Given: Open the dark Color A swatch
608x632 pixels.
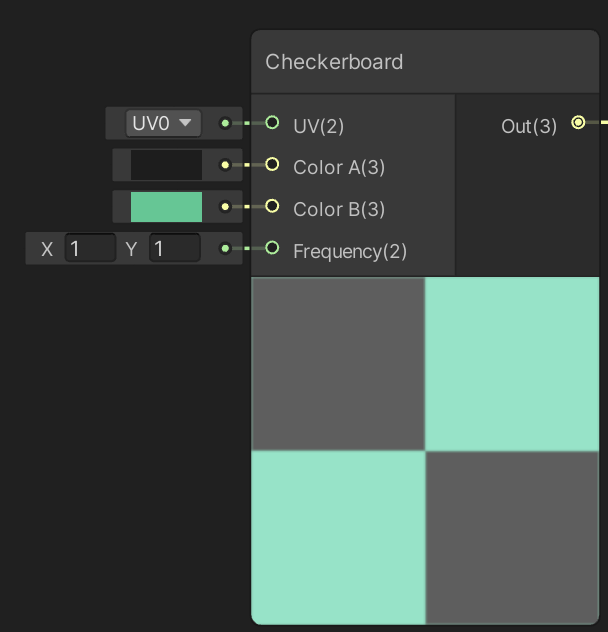Looking at the screenshot, I should click(x=166, y=165).
